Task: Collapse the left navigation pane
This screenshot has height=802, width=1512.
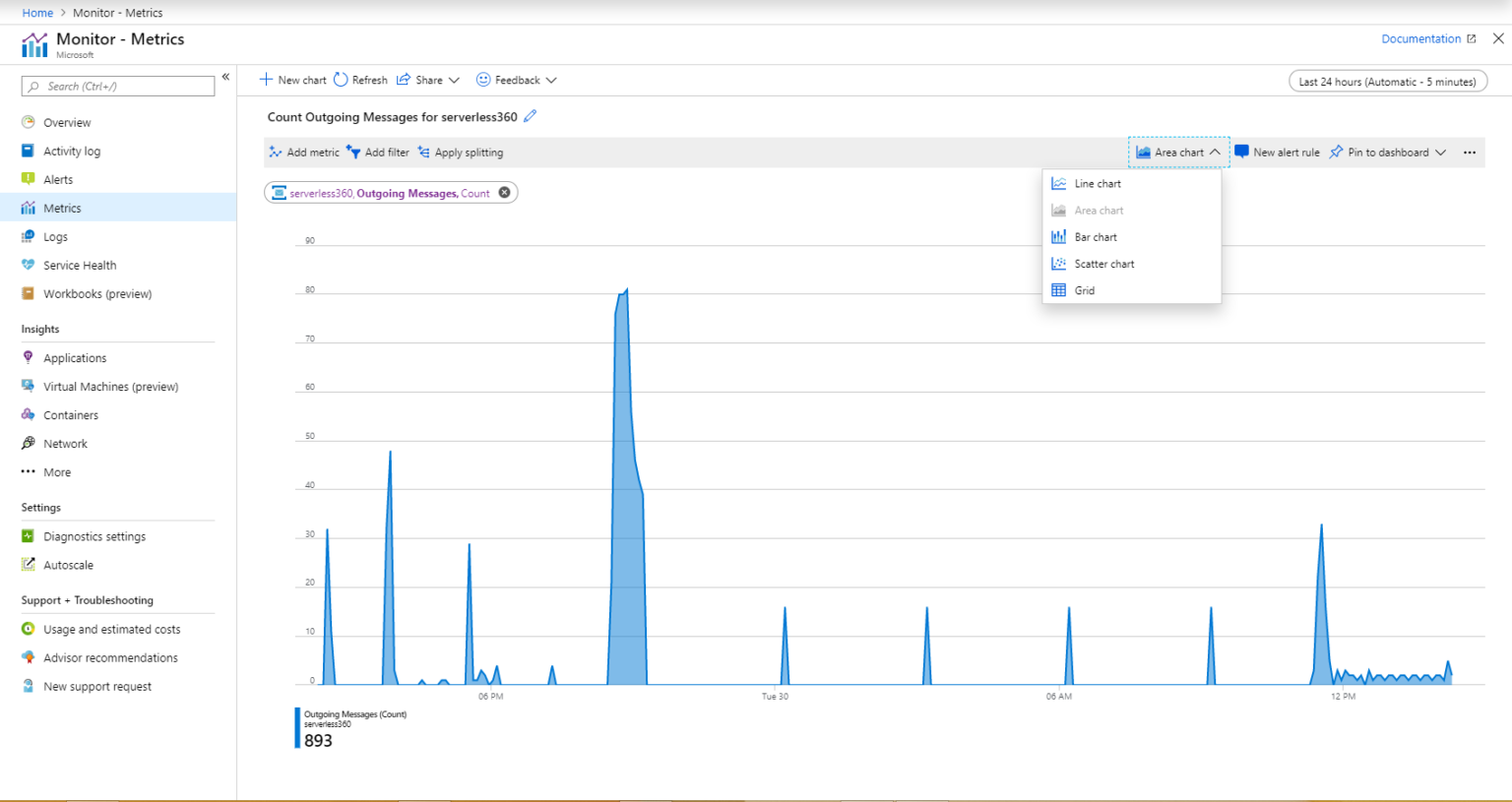Action: [225, 76]
